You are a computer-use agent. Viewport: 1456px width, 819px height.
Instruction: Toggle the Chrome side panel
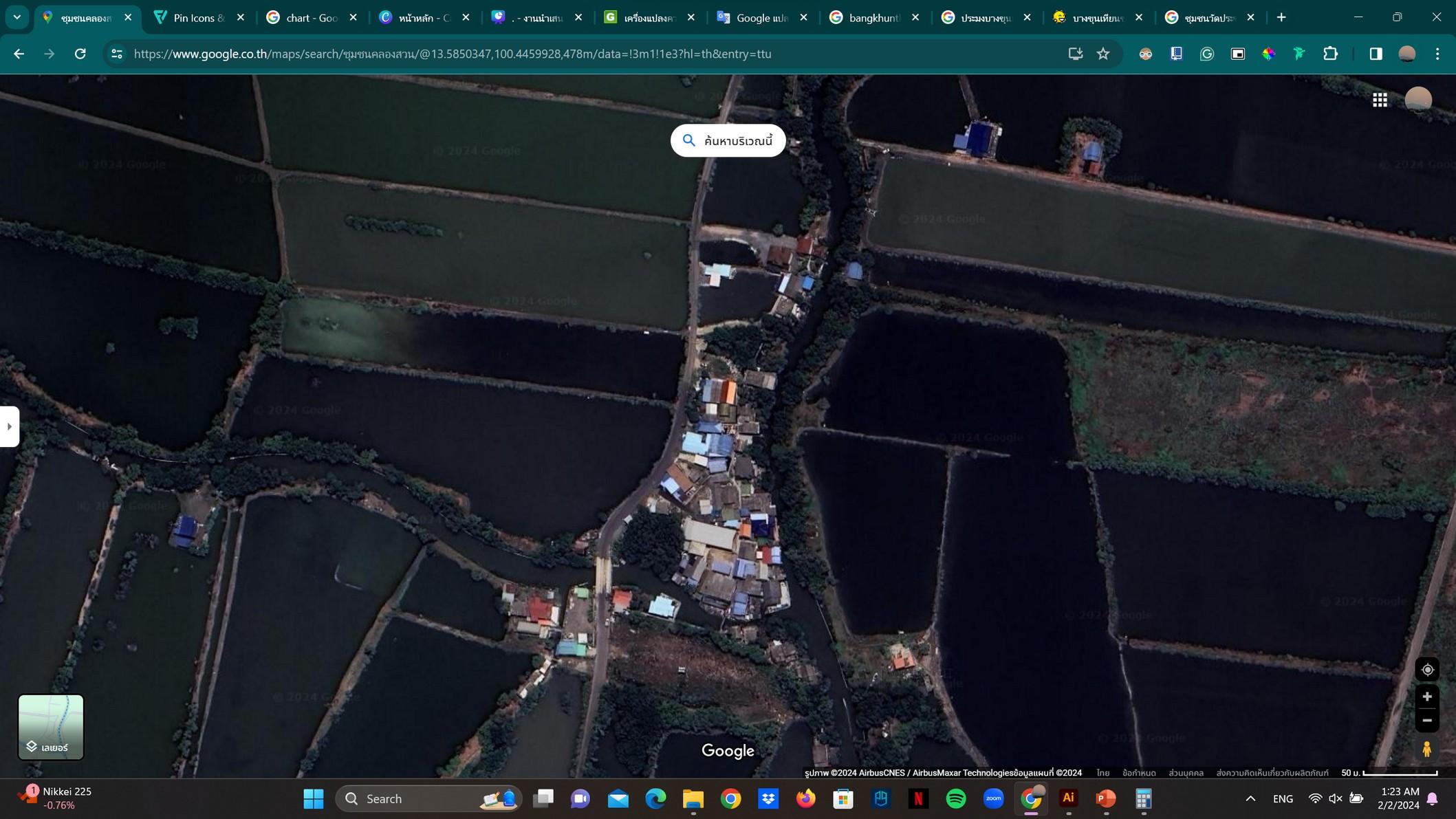click(x=1376, y=54)
